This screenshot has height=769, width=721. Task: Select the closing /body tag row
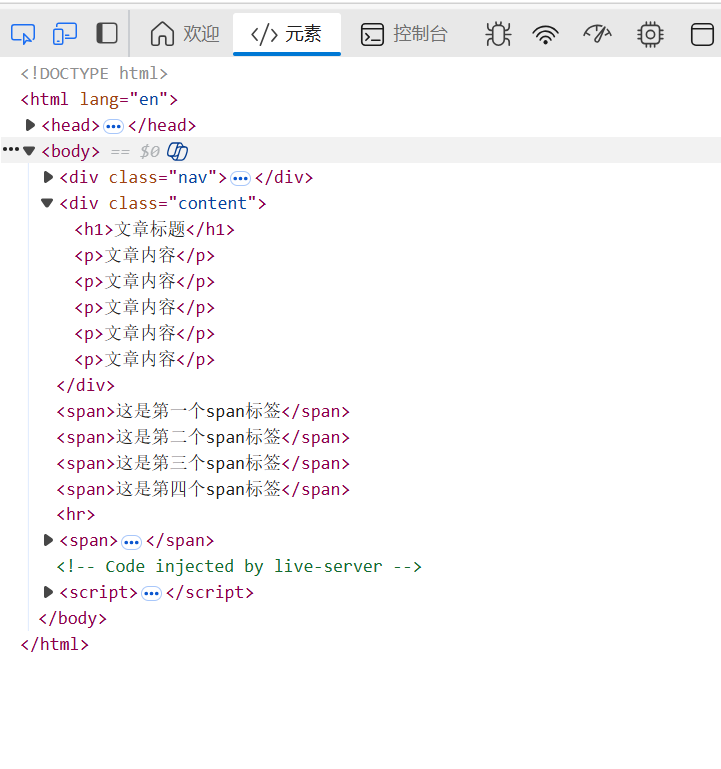pos(73,618)
